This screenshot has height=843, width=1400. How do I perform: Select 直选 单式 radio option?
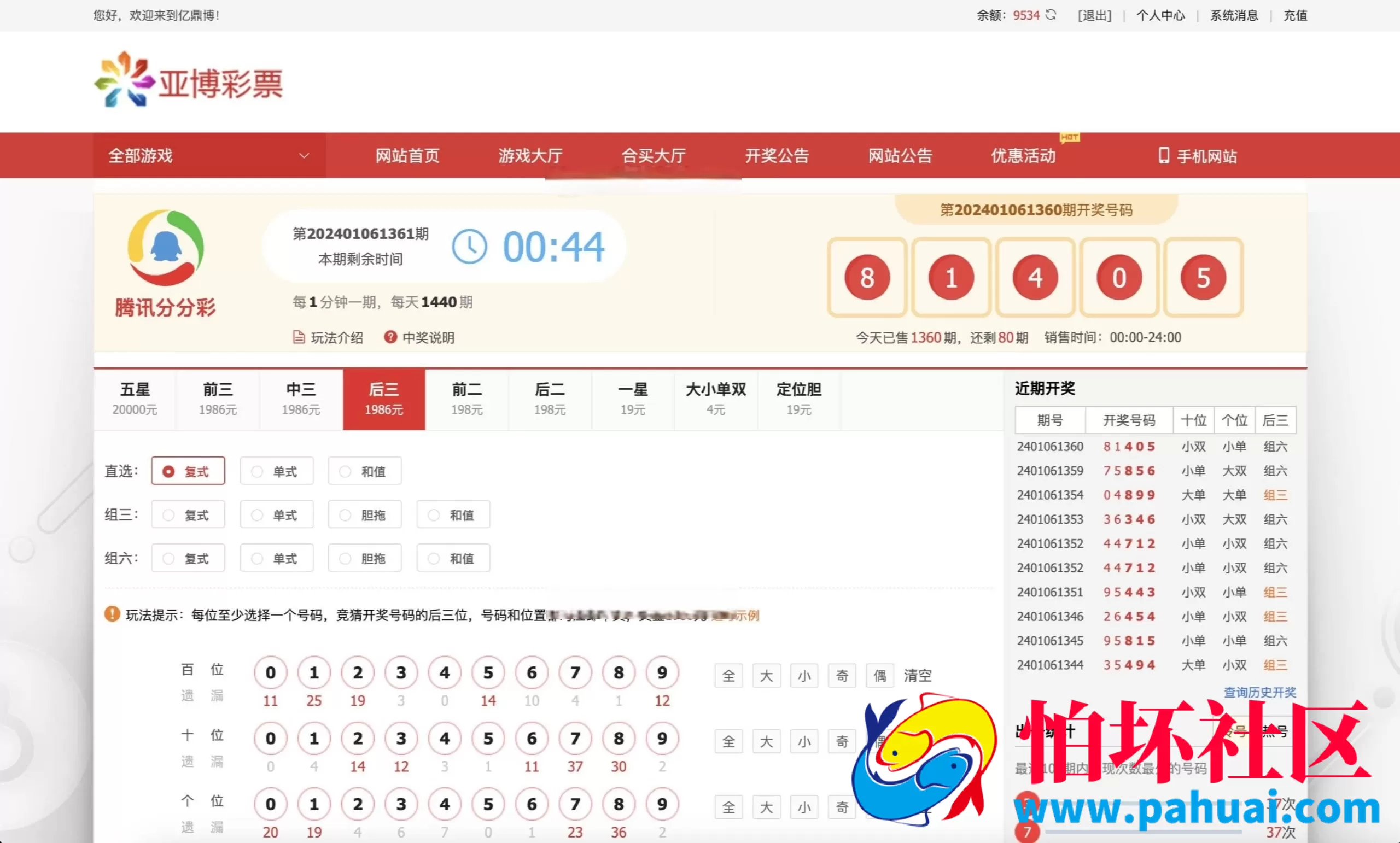coord(277,471)
